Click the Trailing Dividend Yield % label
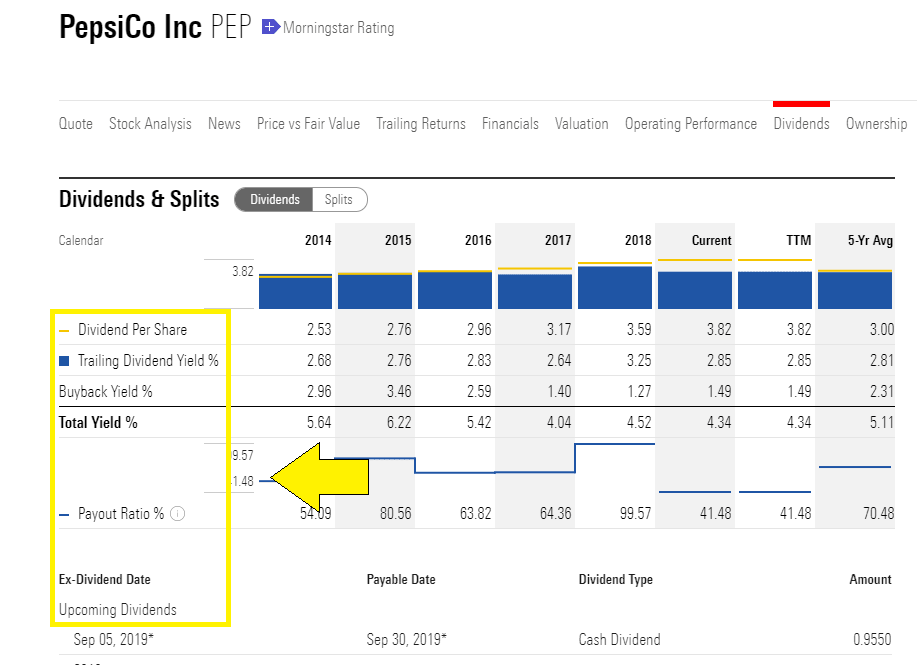 148,361
